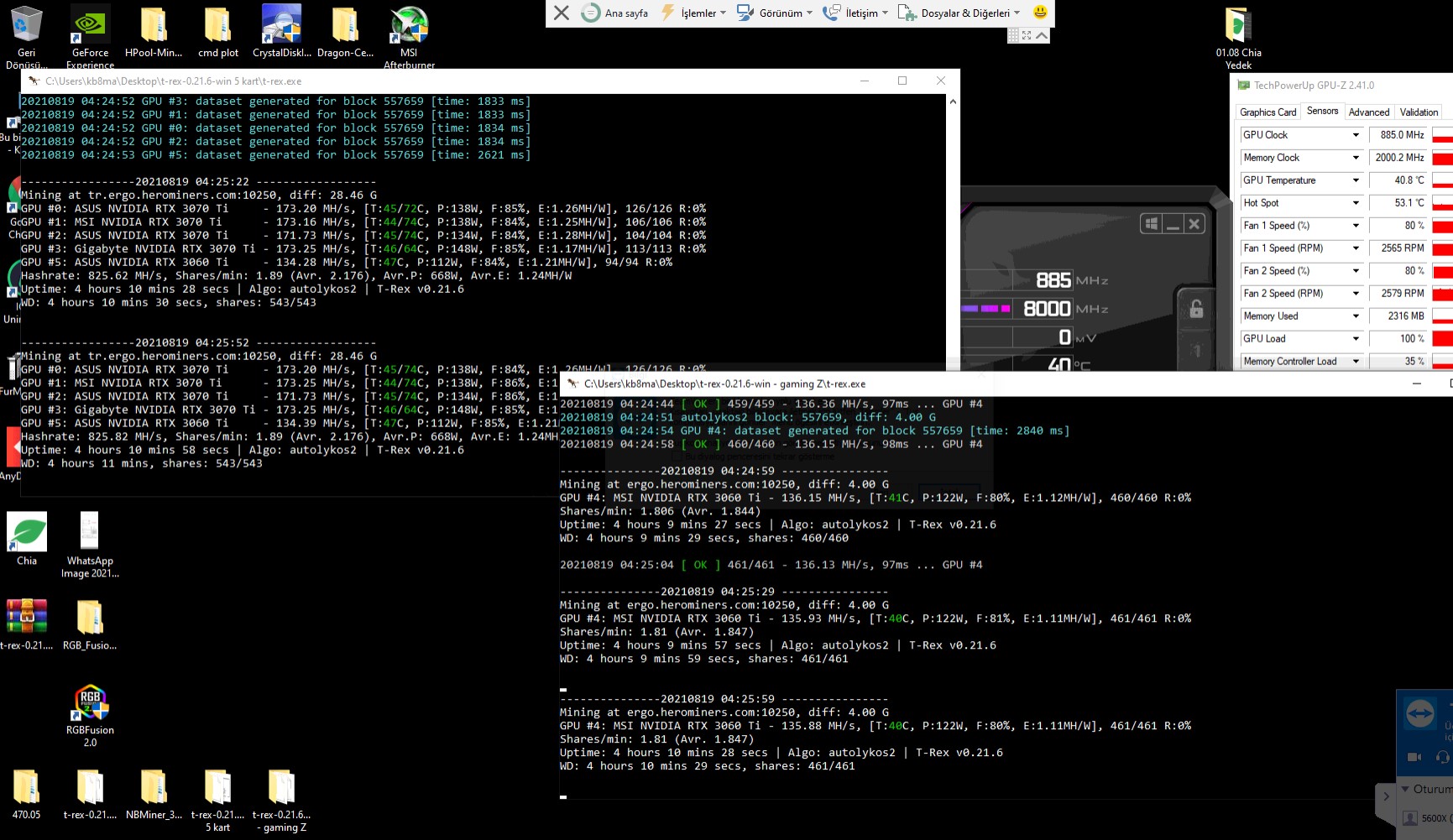Toggle full screen on the remote toolbar

pyautogui.click(x=1027, y=35)
